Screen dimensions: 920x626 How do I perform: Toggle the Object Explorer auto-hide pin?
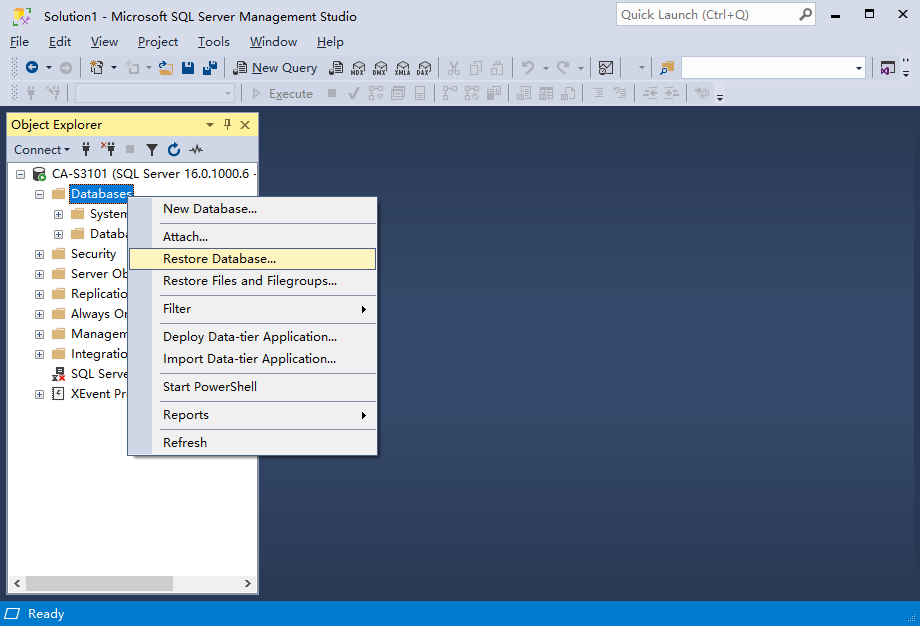click(227, 125)
